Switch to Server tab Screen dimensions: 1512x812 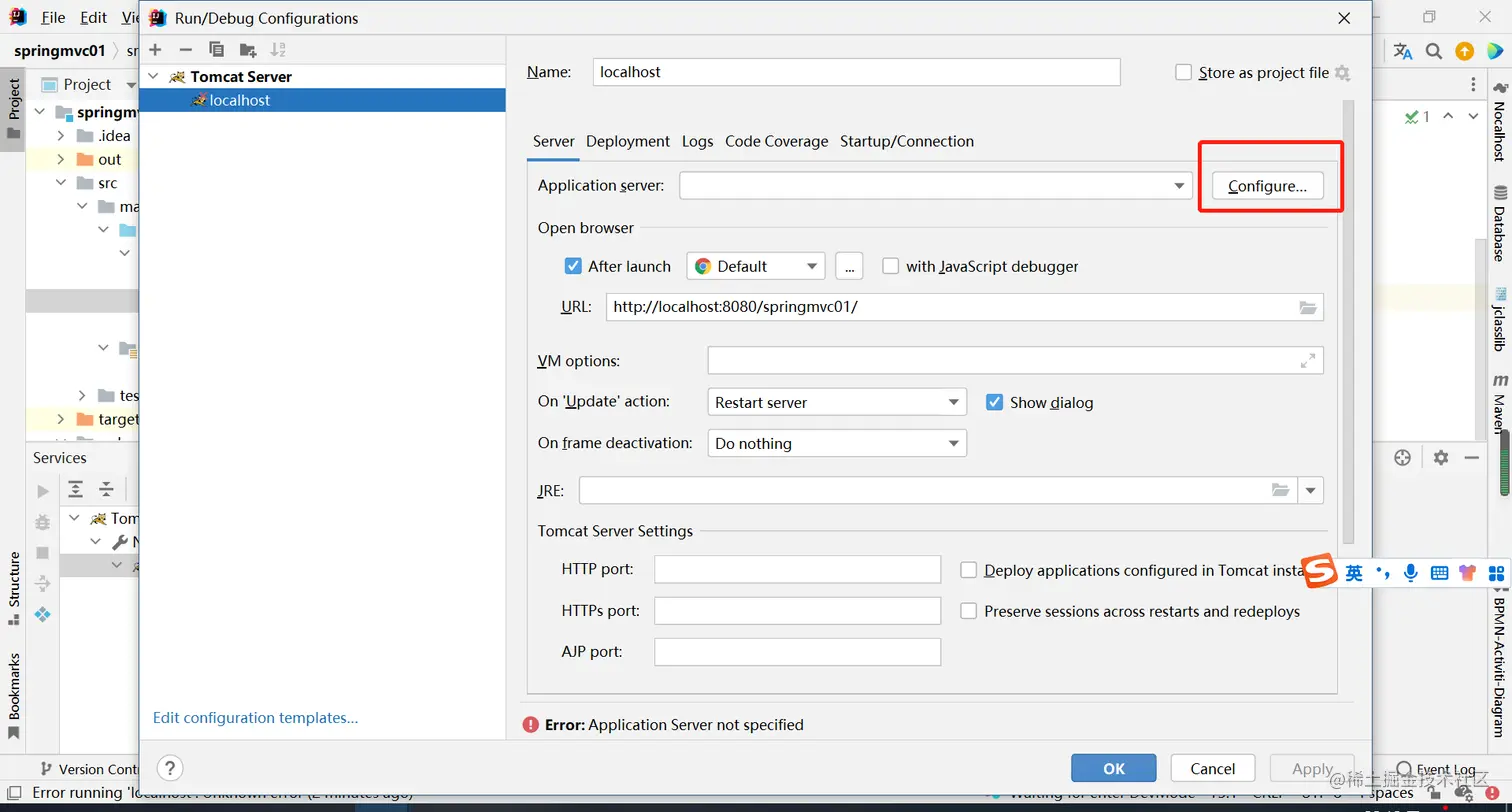(553, 141)
